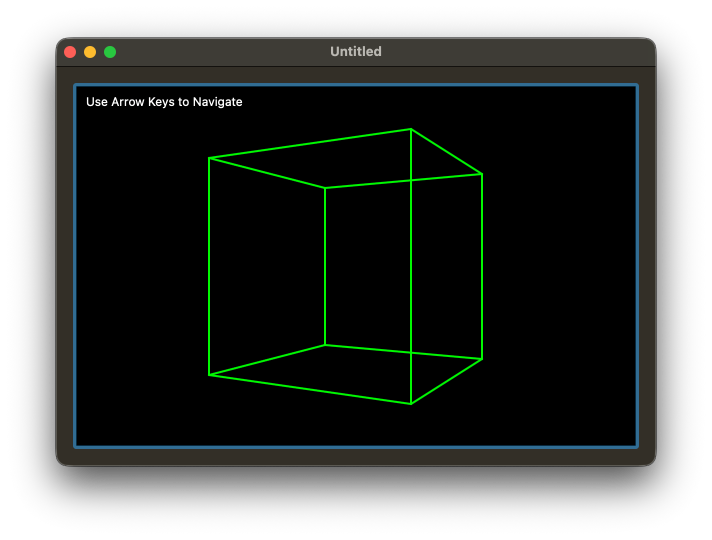This screenshot has height=540, width=712.
Task: Click the 'Untitled' window title
Action: pos(356,51)
